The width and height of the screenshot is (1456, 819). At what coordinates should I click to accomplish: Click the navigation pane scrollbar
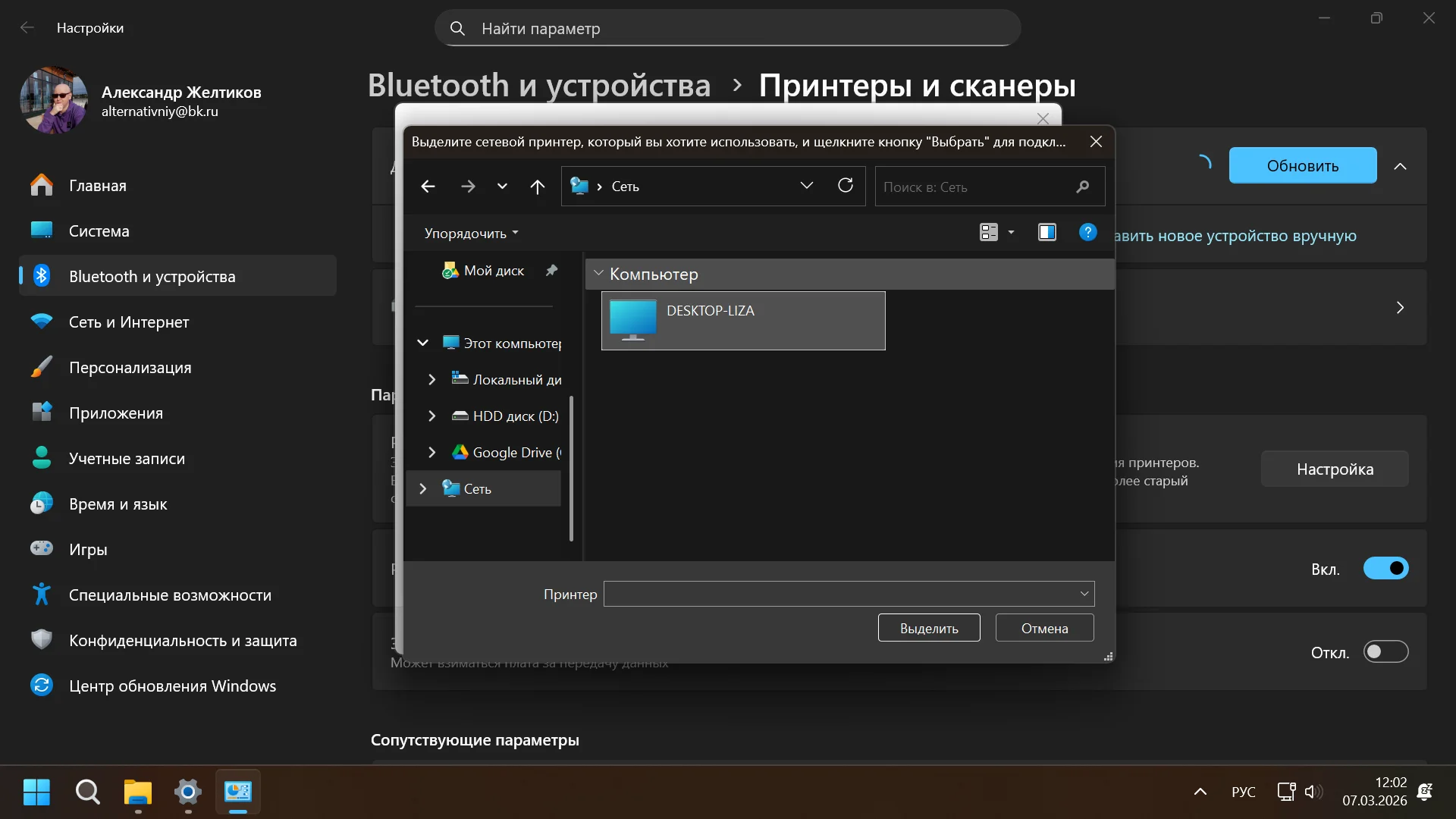571,468
